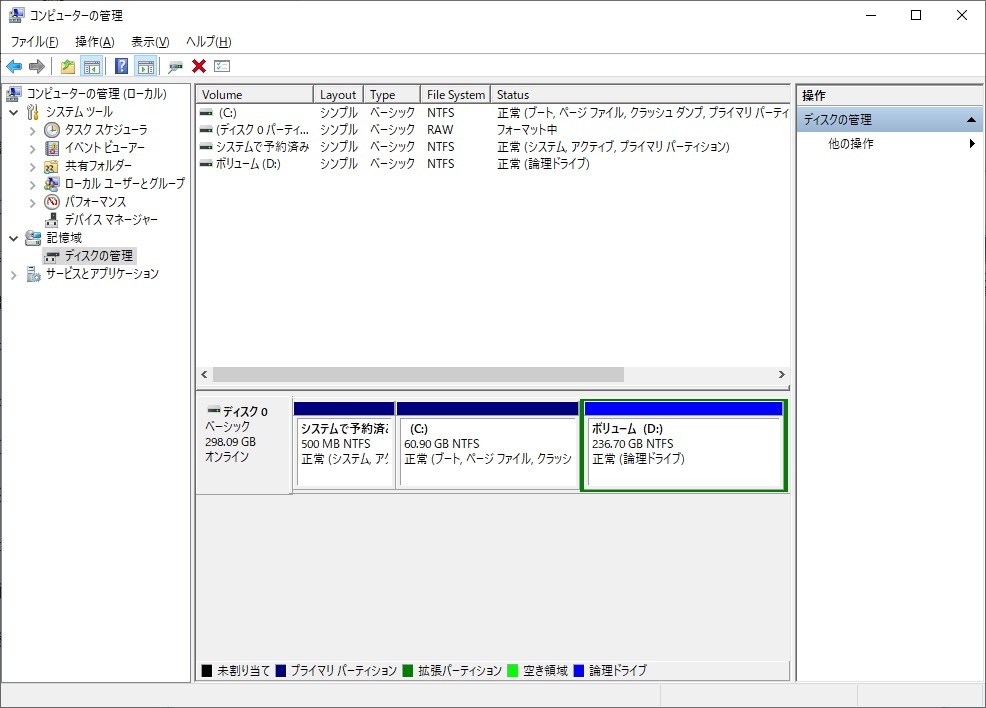The width and height of the screenshot is (986, 708).
Task: Click the Back arrow toolbar icon
Action: click(14, 66)
